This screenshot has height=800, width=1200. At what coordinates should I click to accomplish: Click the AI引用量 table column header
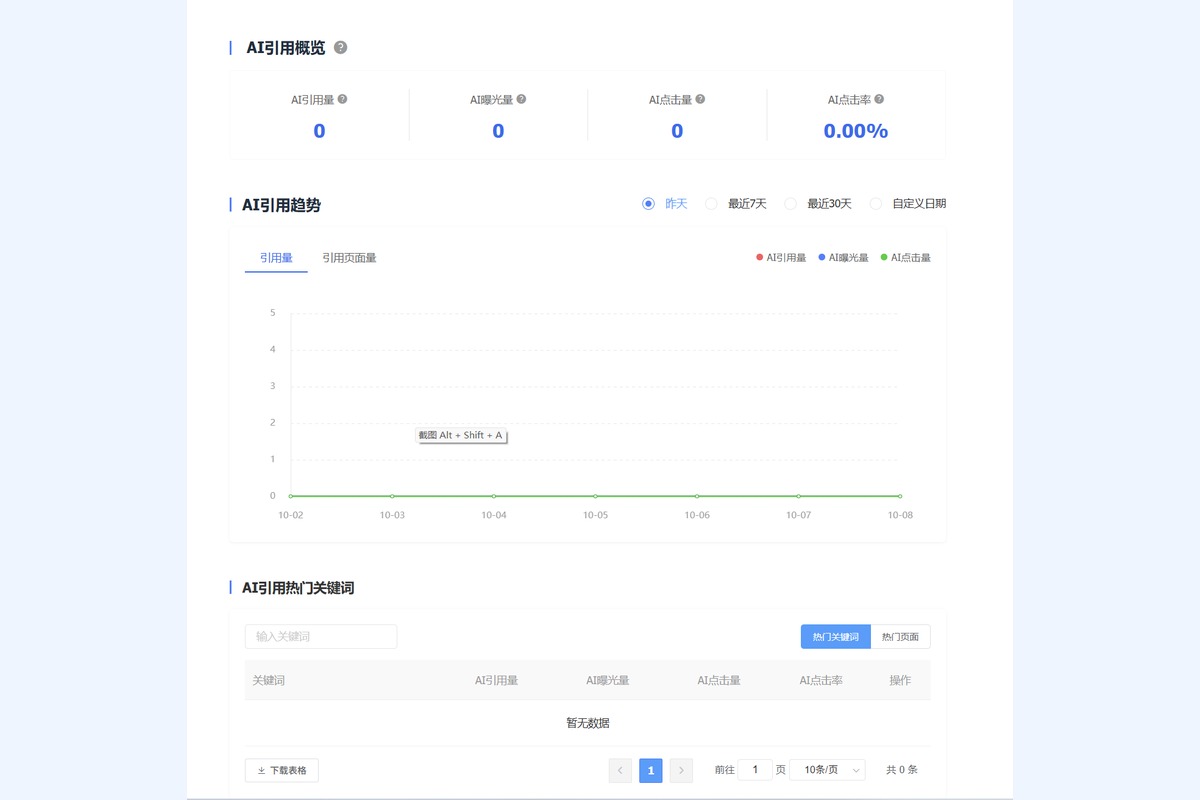click(x=496, y=680)
